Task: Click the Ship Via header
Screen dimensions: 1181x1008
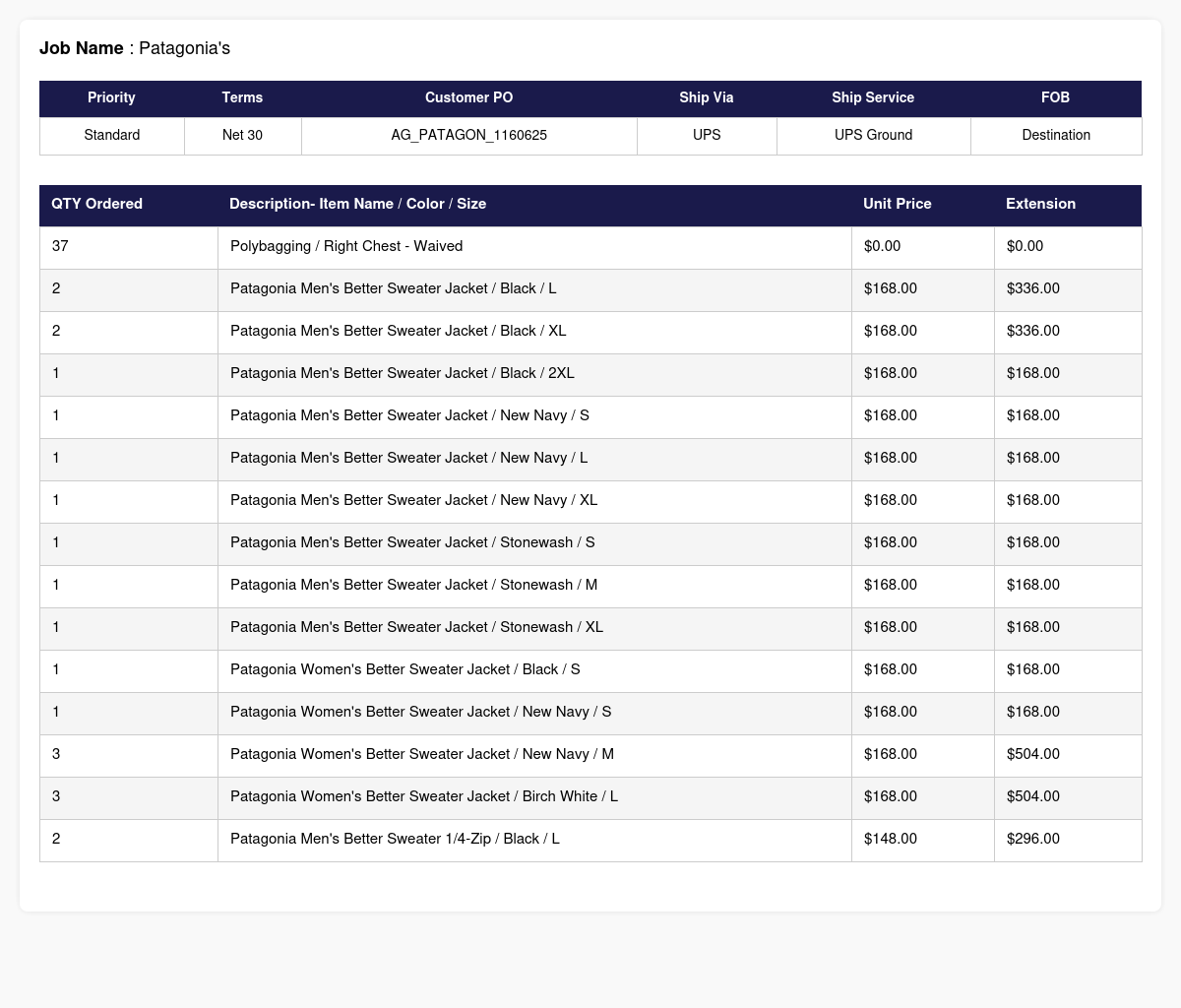Action: (x=707, y=98)
